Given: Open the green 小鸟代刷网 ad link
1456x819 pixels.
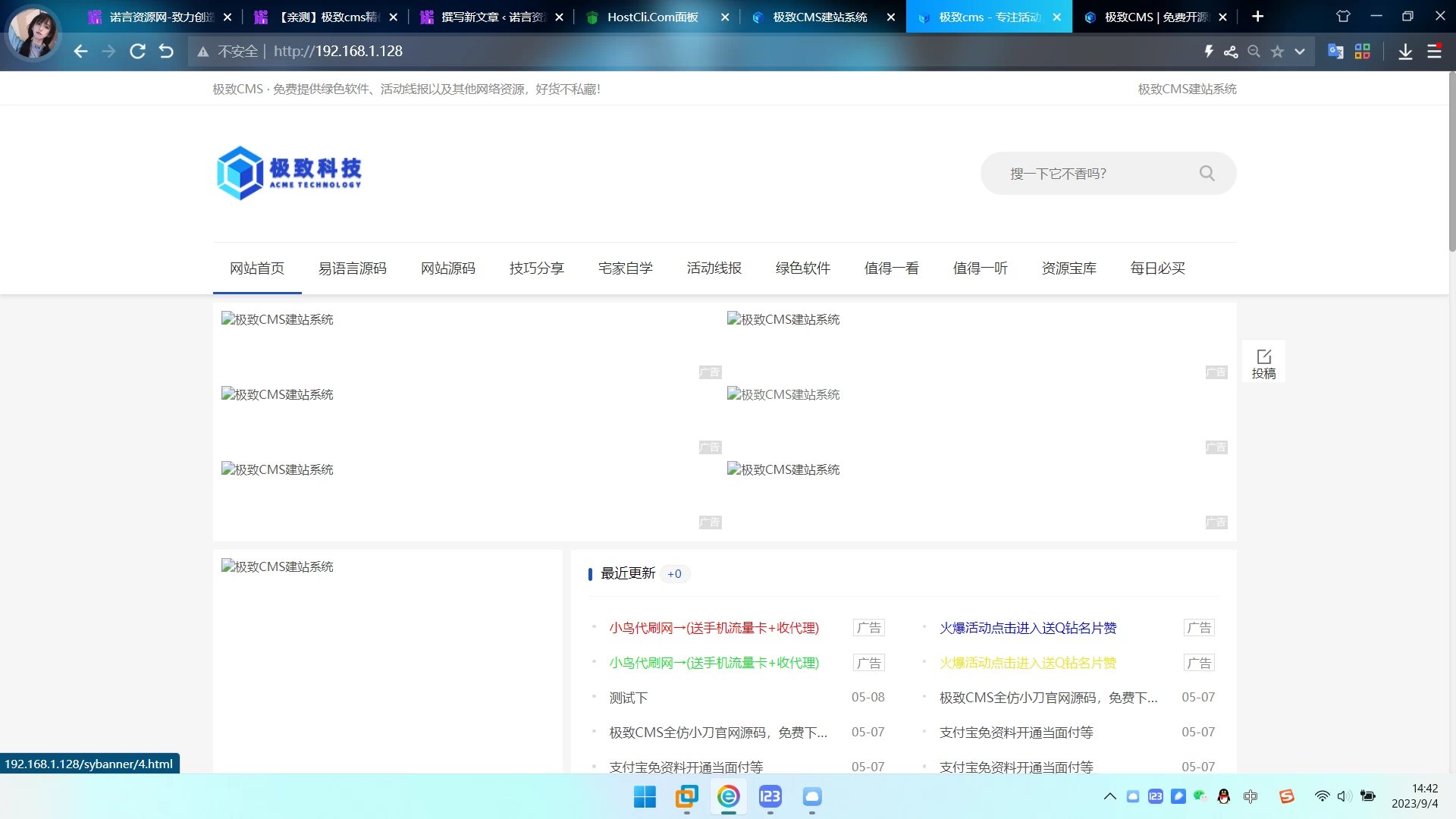Looking at the screenshot, I should click(x=714, y=663).
